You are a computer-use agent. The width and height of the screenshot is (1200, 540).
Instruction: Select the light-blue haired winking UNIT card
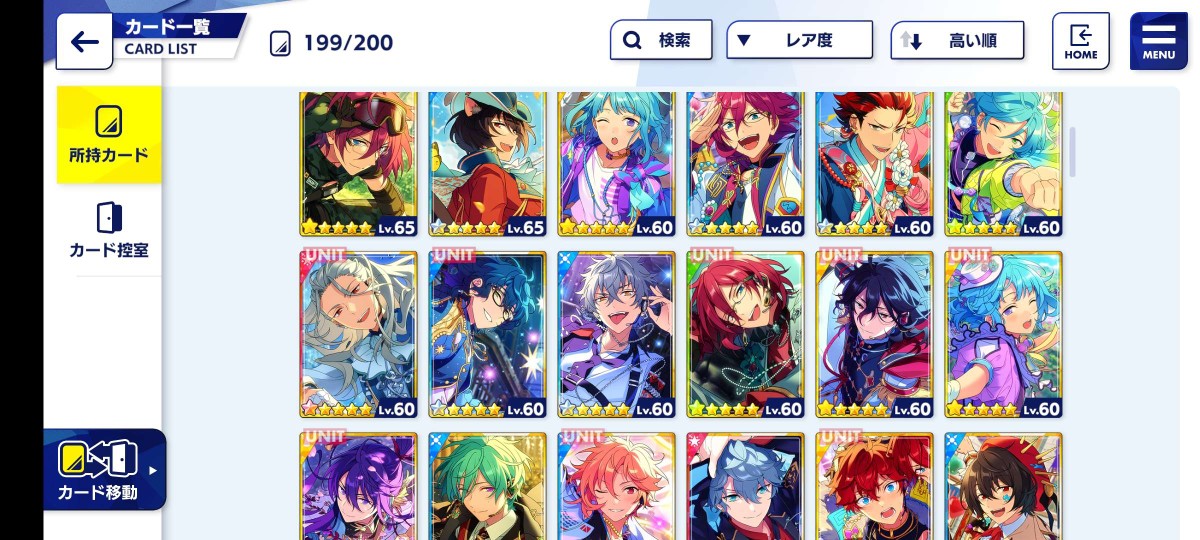[x=1003, y=334]
